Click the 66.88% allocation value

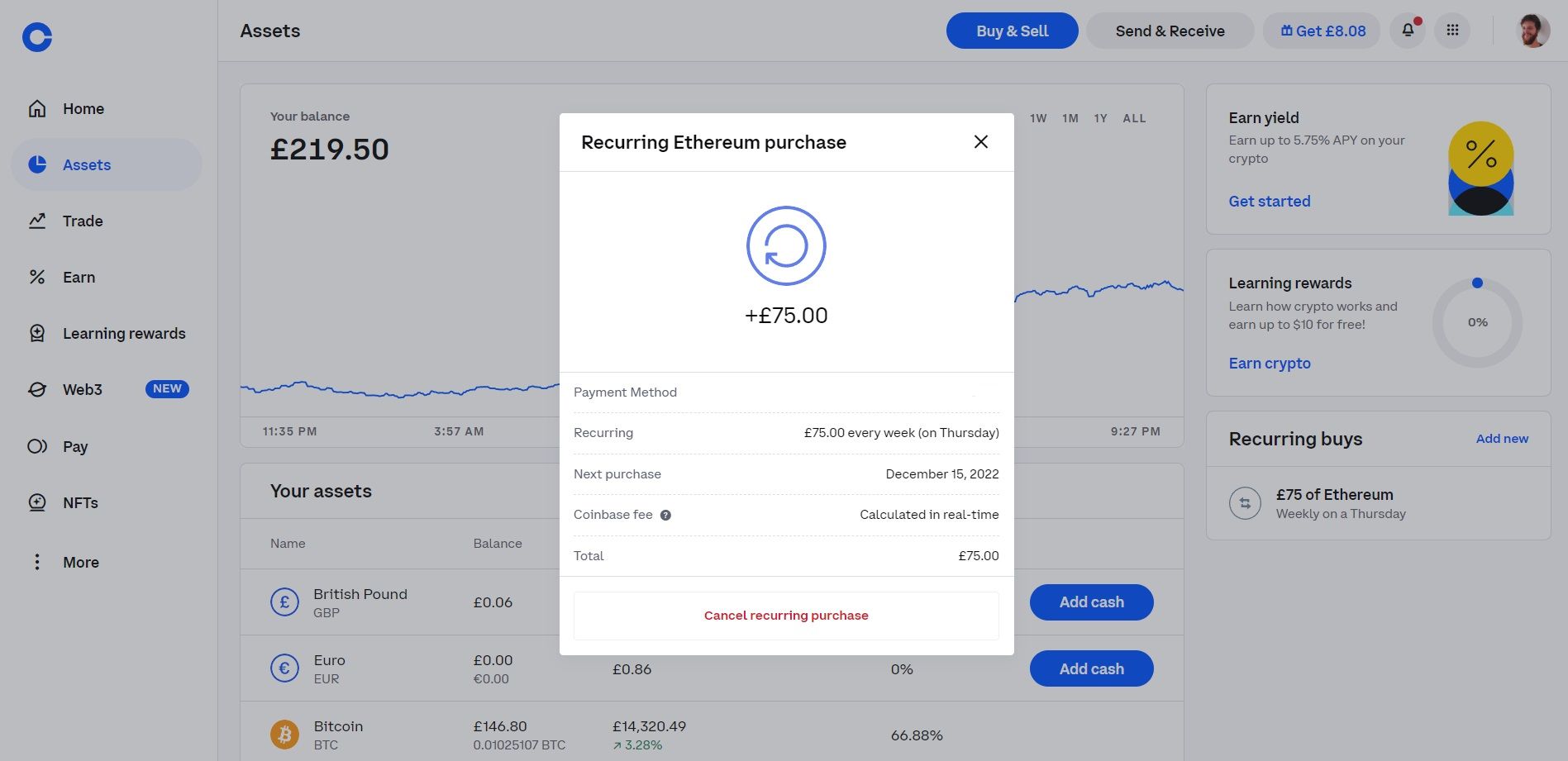(917, 735)
